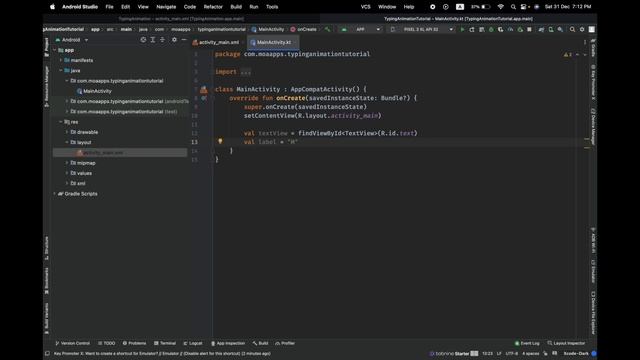Collapse the app module node
The height and width of the screenshot is (360, 640).
(55, 50)
